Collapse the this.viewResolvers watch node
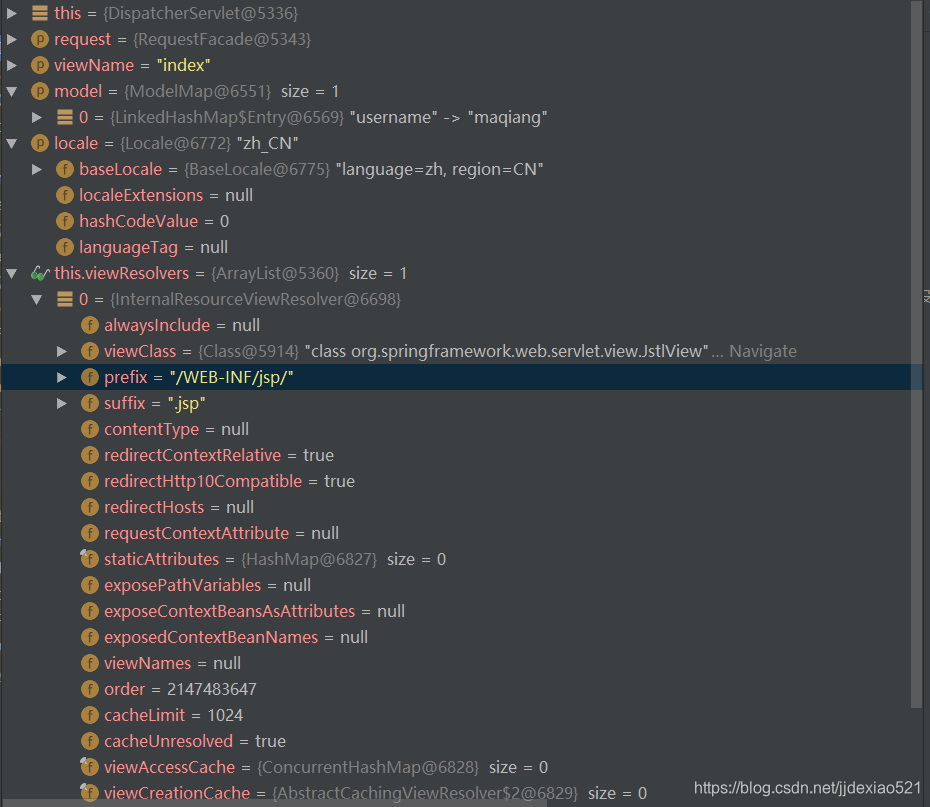 click(11, 273)
